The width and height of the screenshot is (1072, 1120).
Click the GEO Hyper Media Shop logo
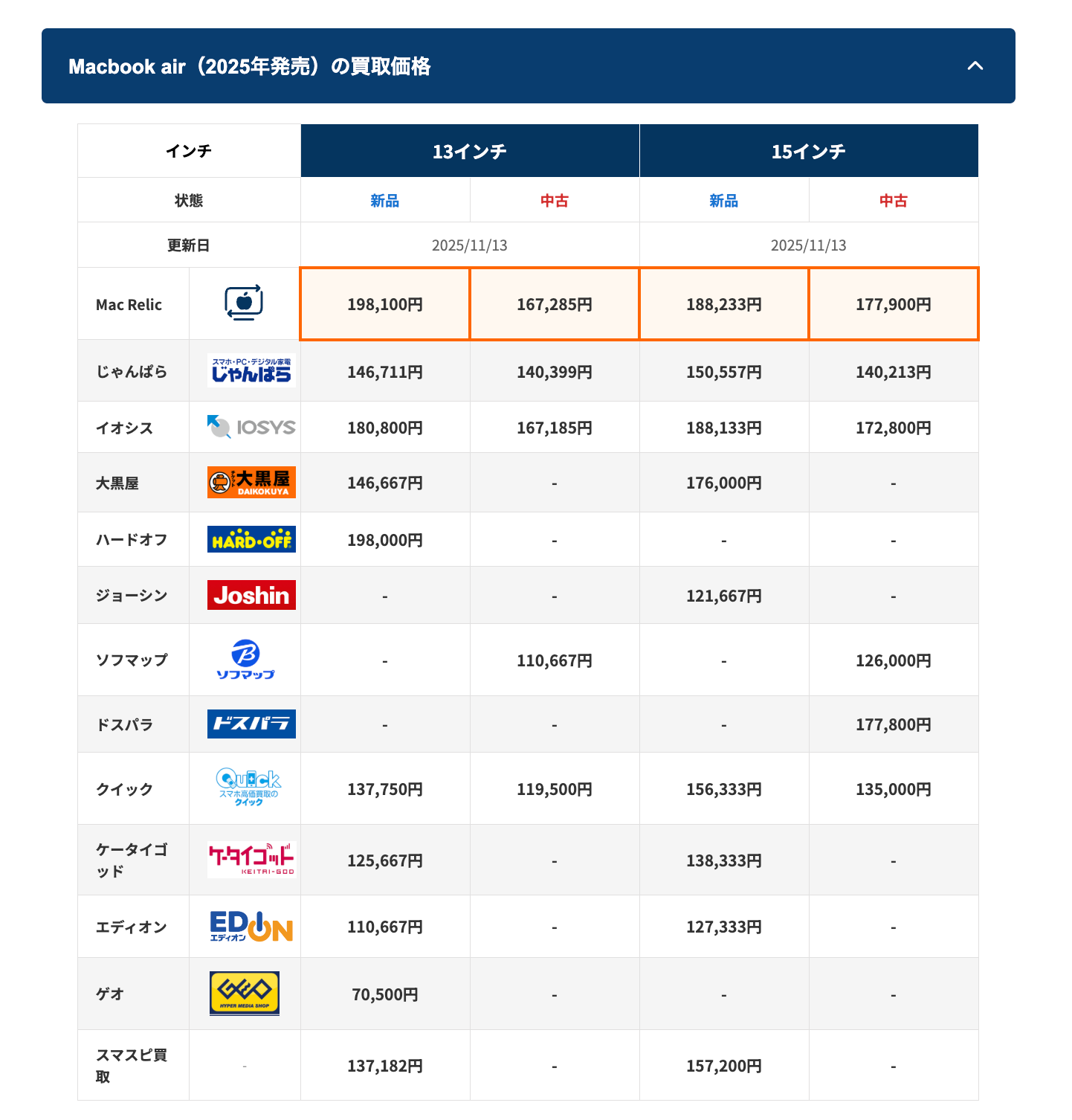(245, 993)
